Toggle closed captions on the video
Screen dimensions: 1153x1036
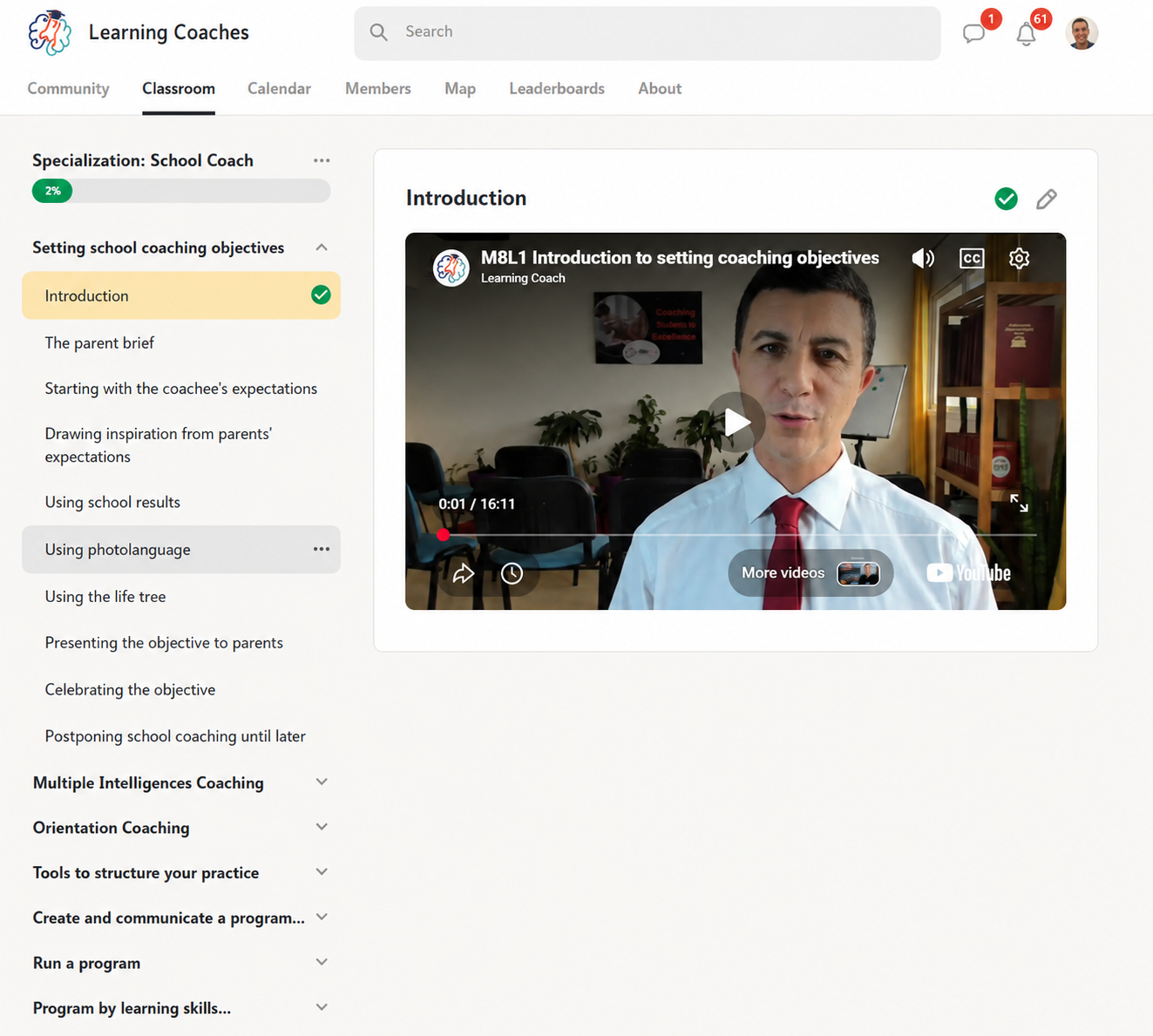972,258
